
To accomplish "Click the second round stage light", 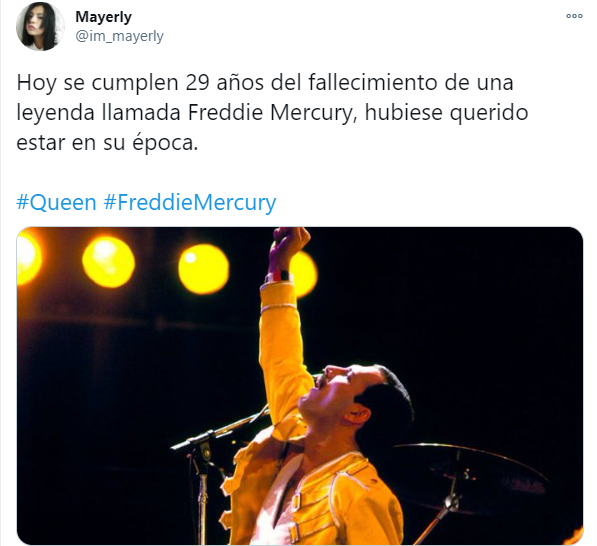I will click(108, 262).
